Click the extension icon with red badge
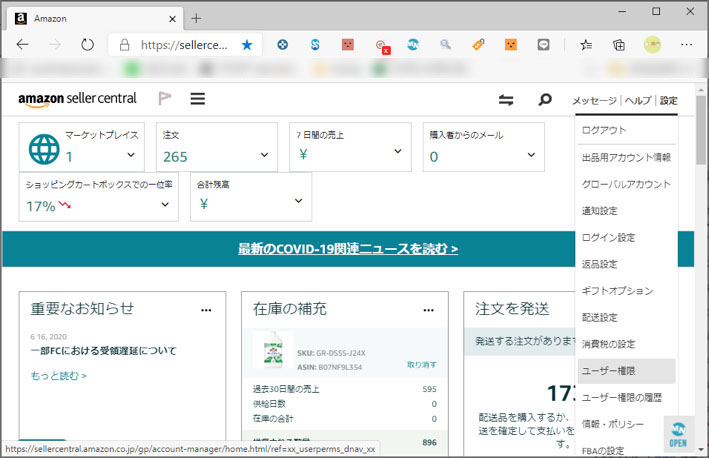709x458 pixels. click(x=382, y=46)
